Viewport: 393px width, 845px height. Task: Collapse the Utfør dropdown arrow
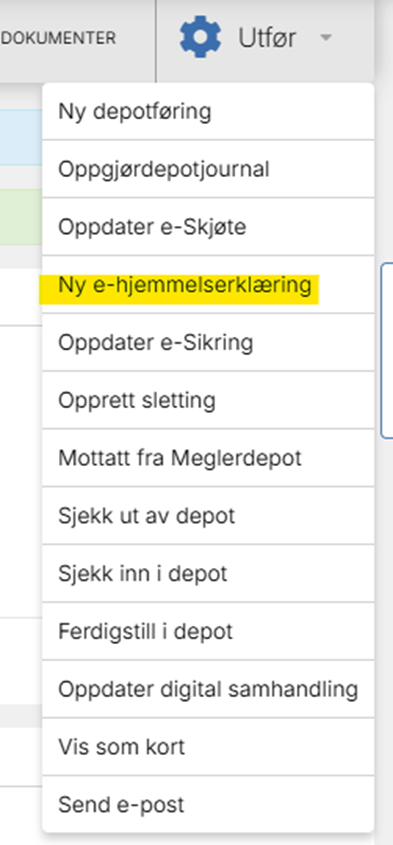pyautogui.click(x=325, y=38)
